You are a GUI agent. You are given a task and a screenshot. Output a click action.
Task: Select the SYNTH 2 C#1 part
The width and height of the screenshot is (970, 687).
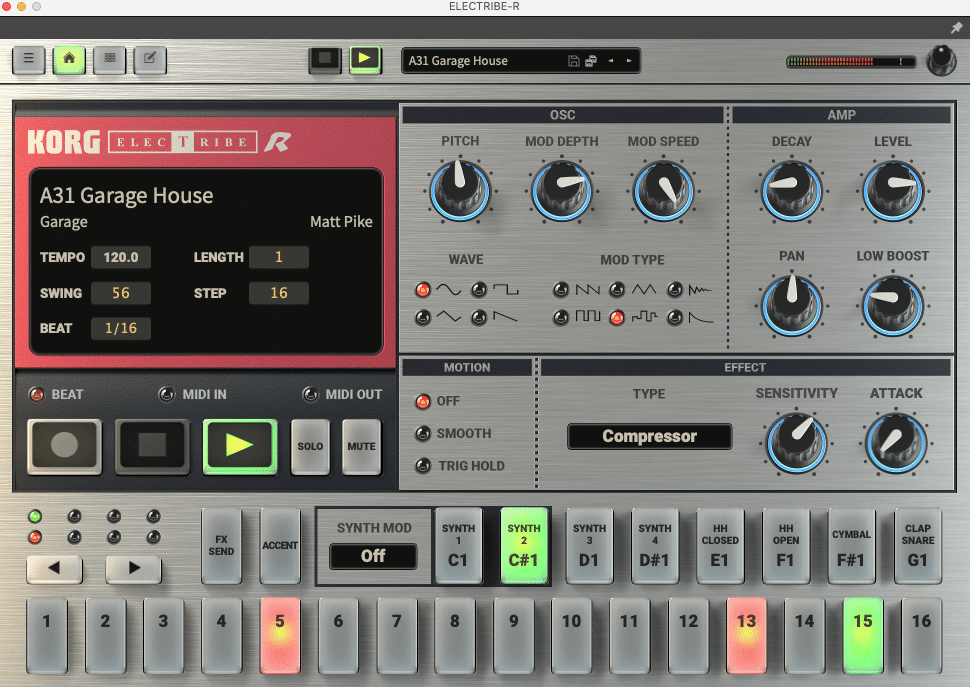tap(524, 545)
